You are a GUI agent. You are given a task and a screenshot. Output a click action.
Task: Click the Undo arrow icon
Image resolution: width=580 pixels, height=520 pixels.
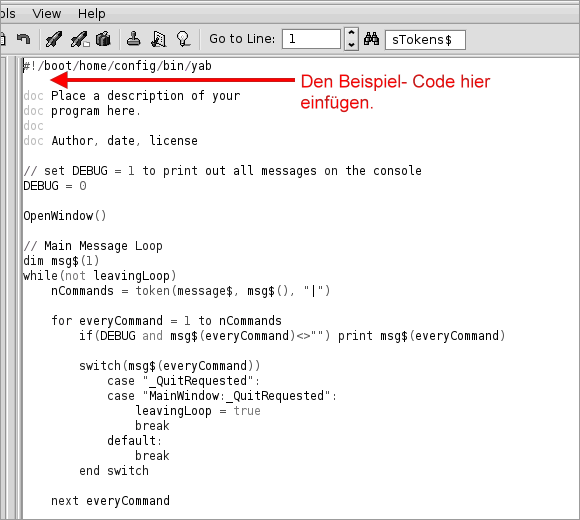coord(24,38)
